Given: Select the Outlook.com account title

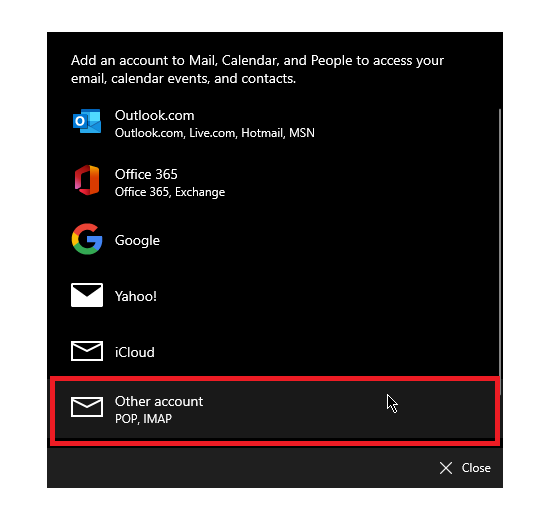Looking at the screenshot, I should (155, 115).
